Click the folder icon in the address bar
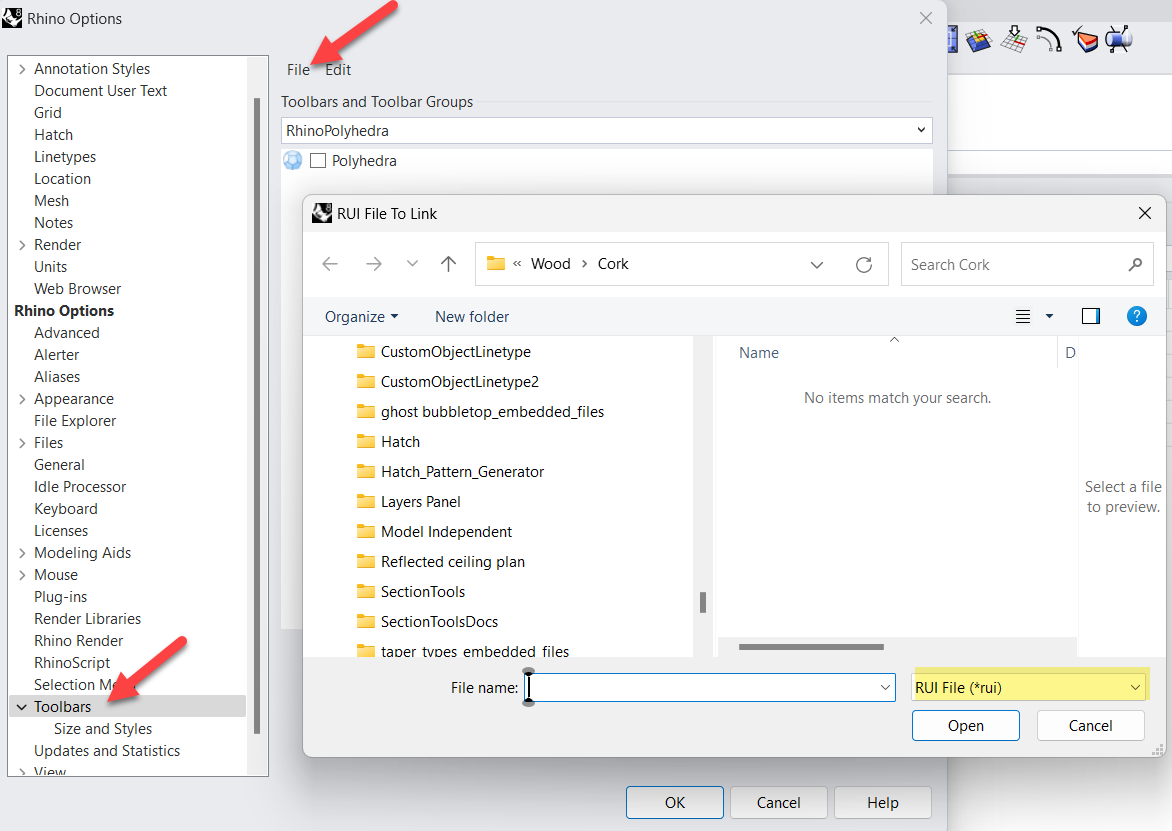Screen dimensions: 1172x831 point(496,263)
